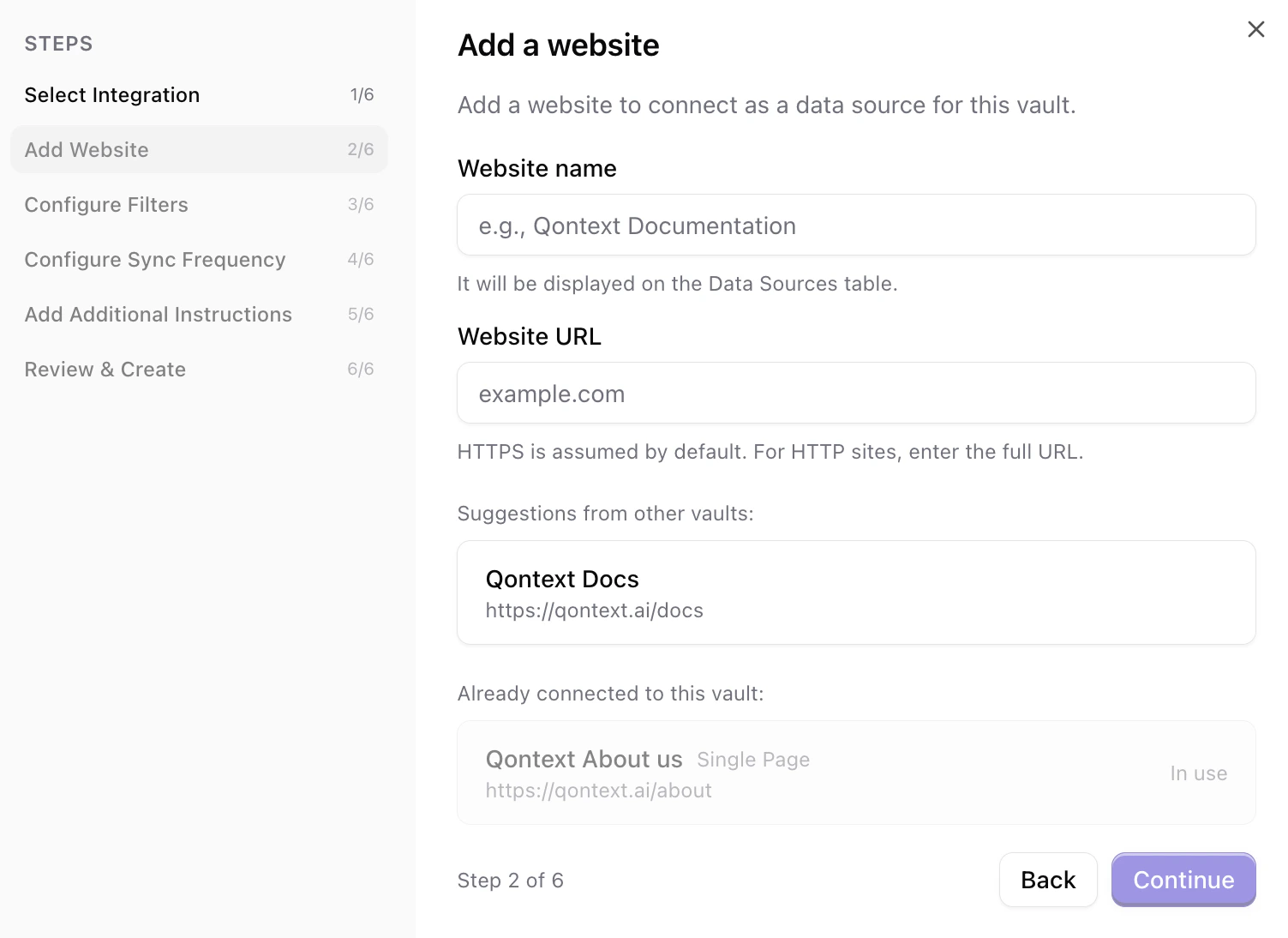Select the Qontext Docs suggestion
1288x938 pixels.
pos(855,592)
